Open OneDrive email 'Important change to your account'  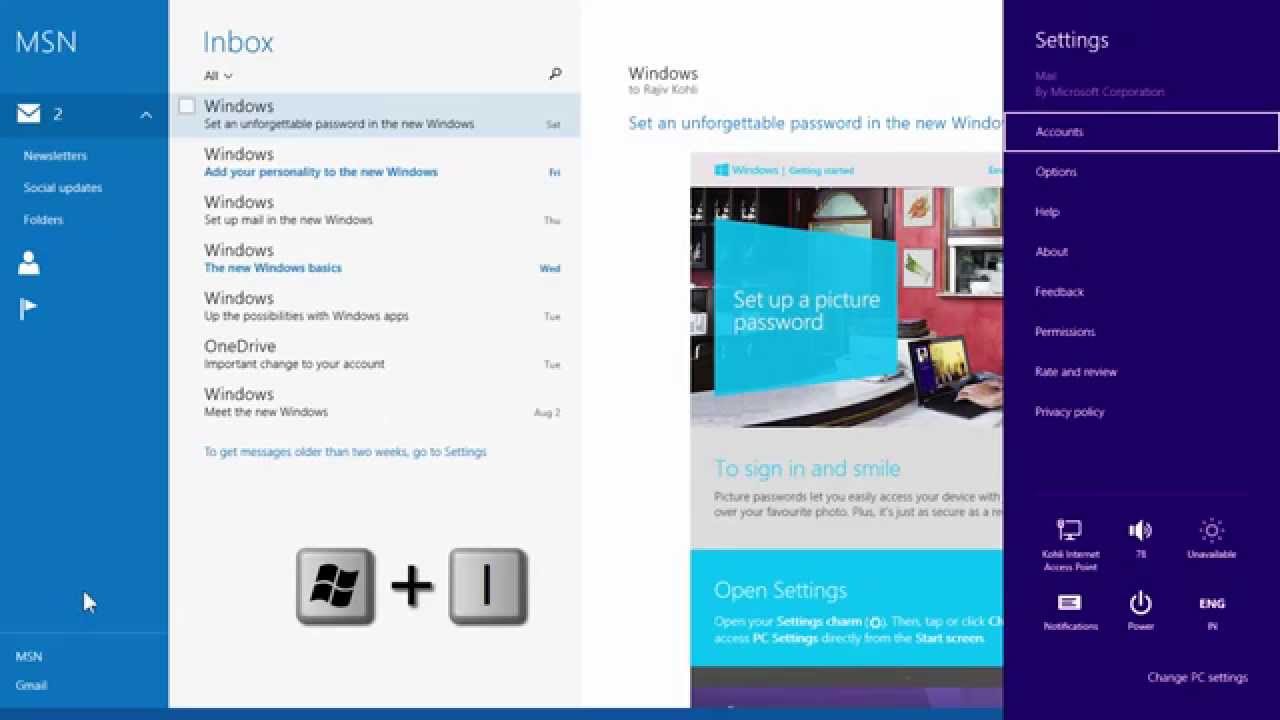375,354
